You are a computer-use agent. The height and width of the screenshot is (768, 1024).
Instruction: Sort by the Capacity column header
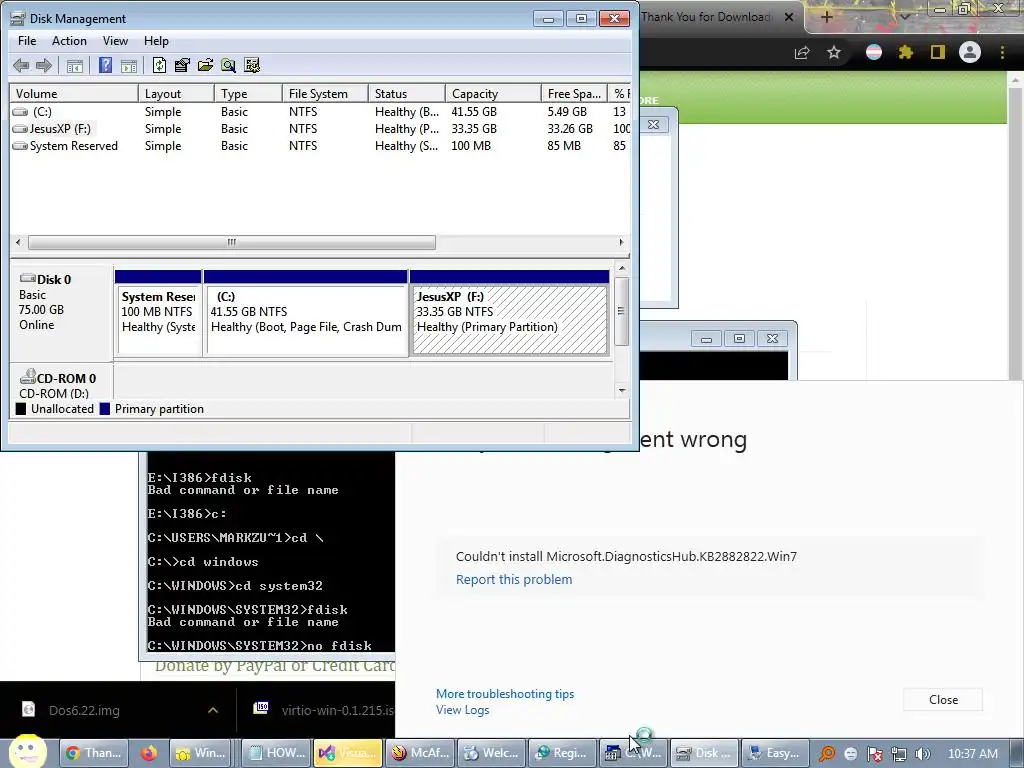tap(493, 93)
